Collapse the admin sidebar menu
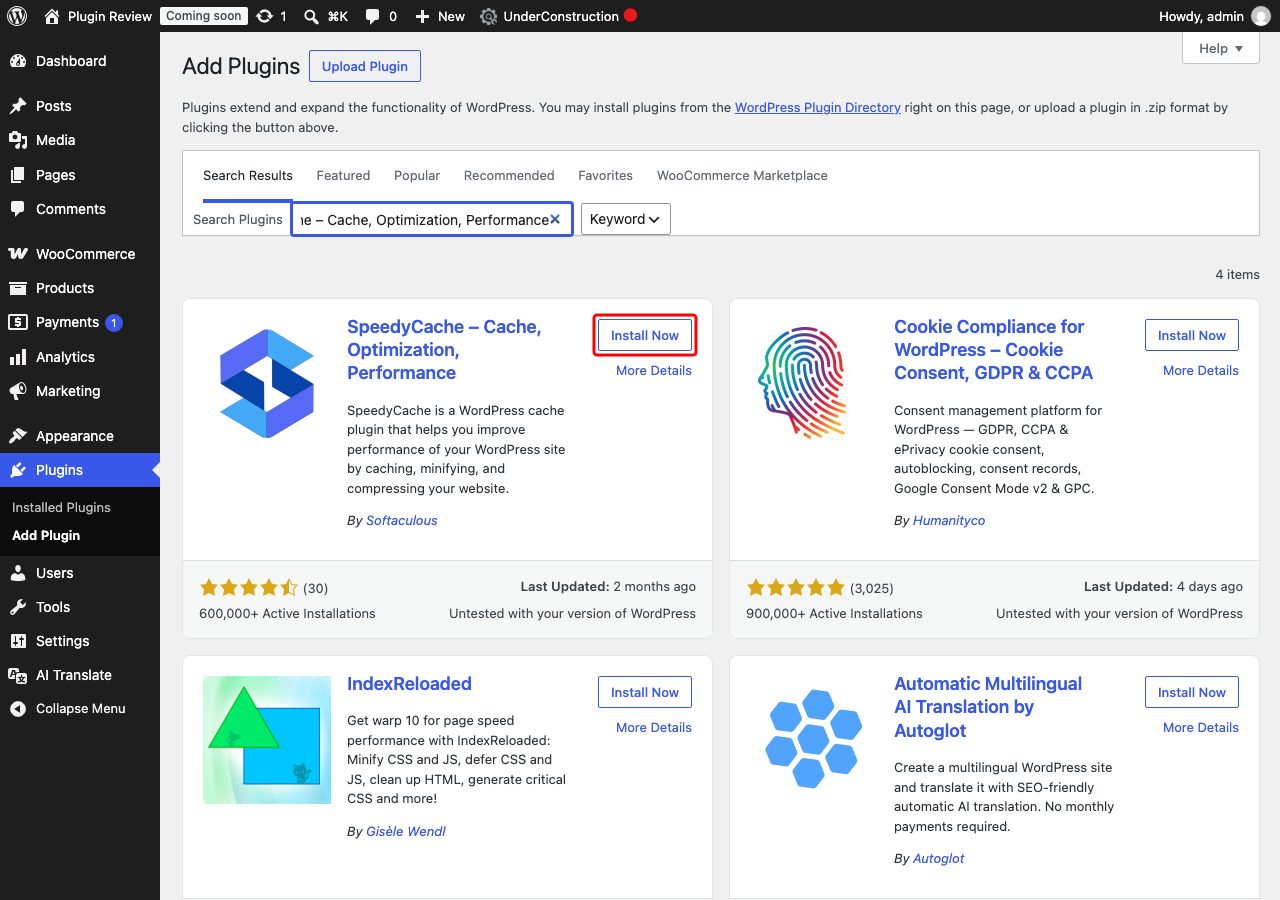The image size is (1280, 900). tap(80, 708)
